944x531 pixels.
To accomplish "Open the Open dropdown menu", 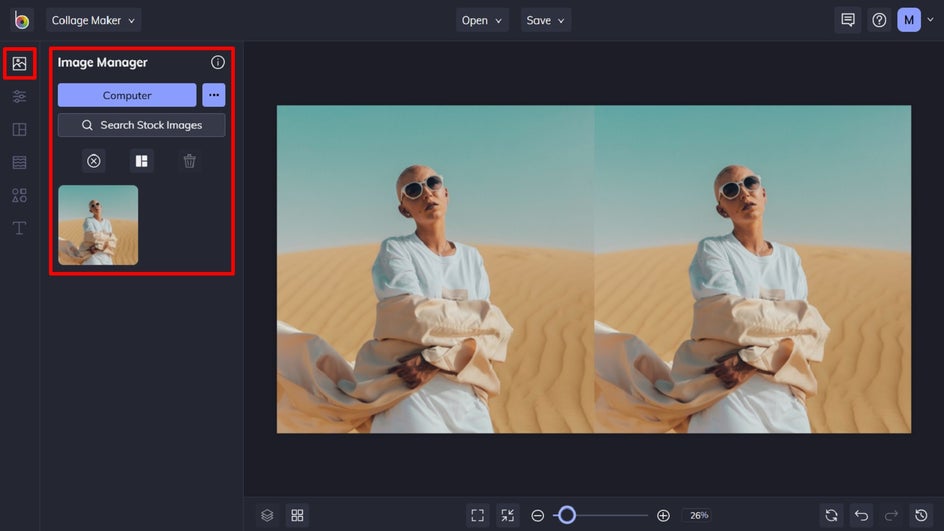I will pyautogui.click(x=482, y=20).
